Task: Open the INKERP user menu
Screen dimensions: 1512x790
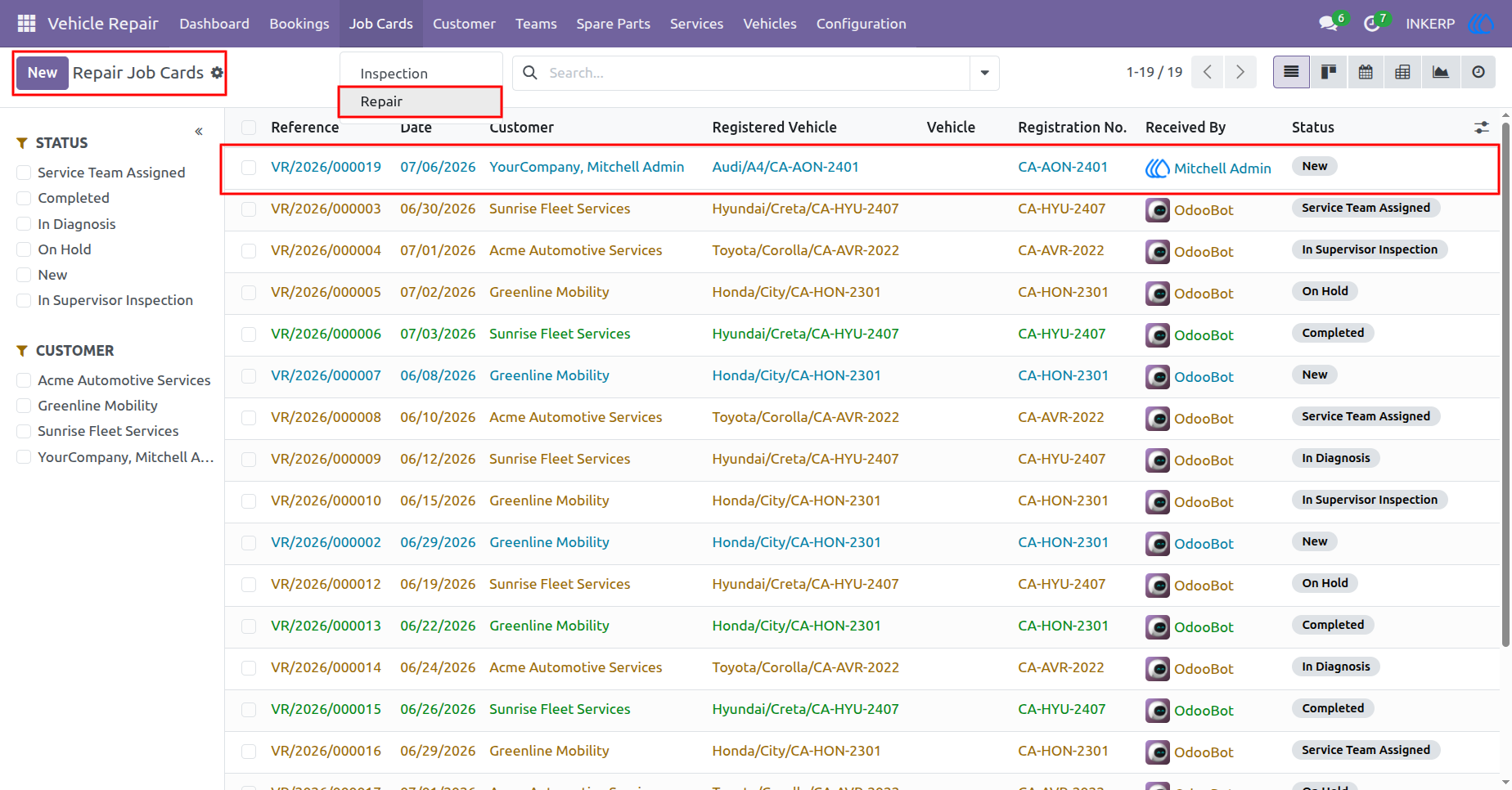Action: (x=1430, y=24)
